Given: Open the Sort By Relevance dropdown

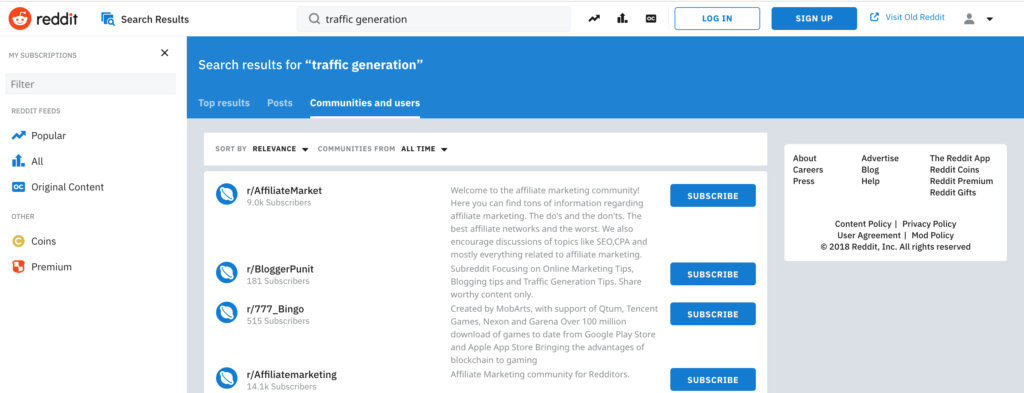Looking at the screenshot, I should 281,149.
